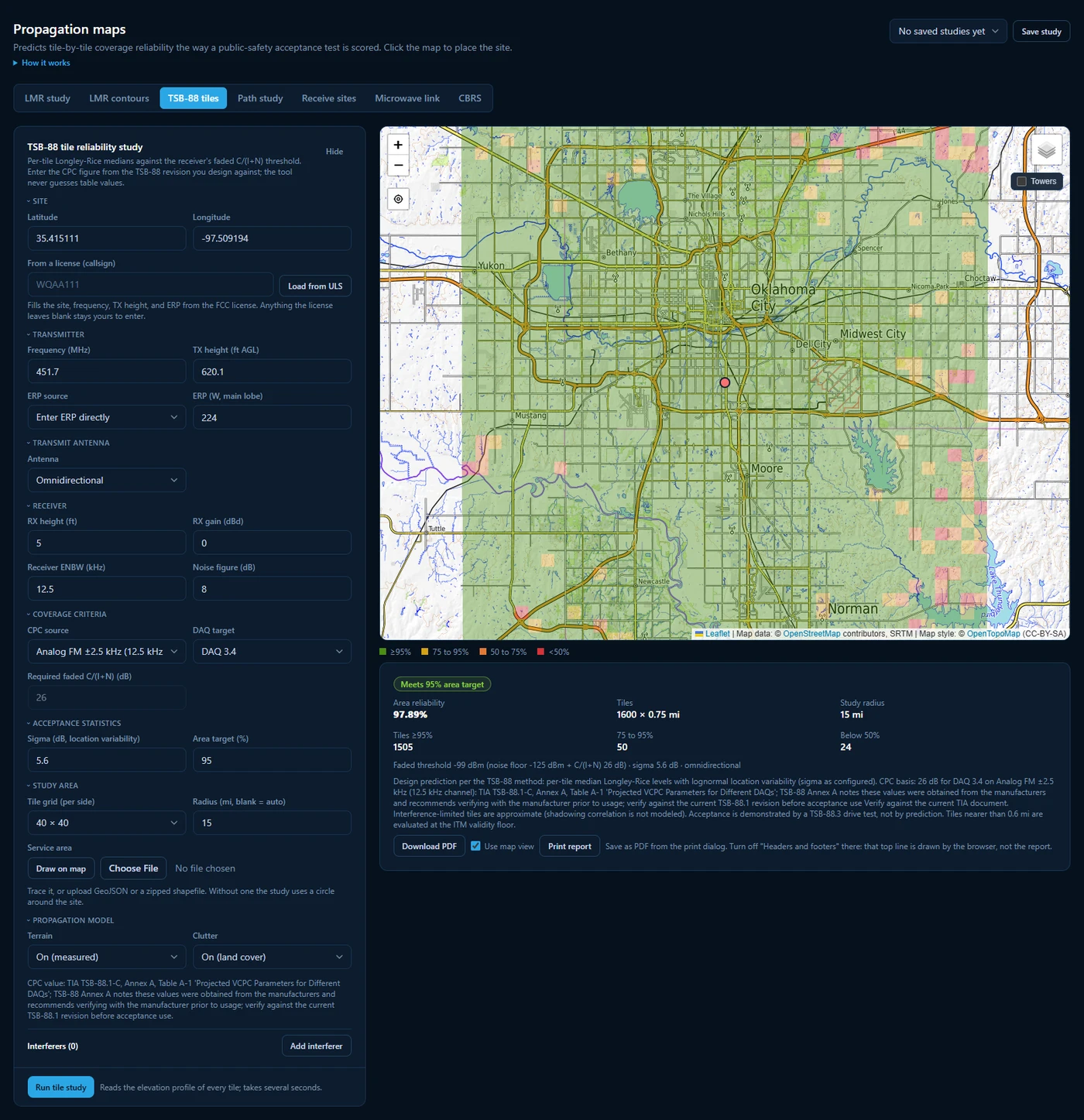This screenshot has height=1120, width=1084.
Task: Click the Frequency (MHz) input field
Action: [107, 372]
